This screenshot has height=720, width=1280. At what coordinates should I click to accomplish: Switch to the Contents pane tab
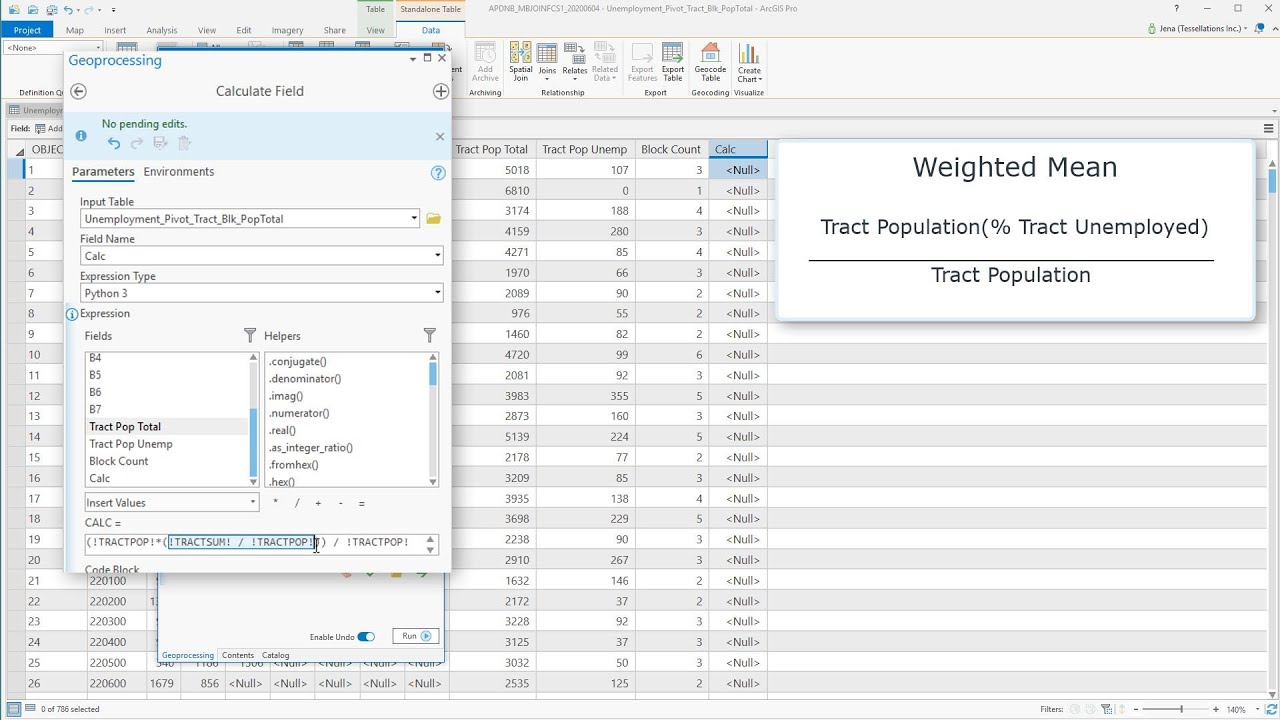coord(238,656)
